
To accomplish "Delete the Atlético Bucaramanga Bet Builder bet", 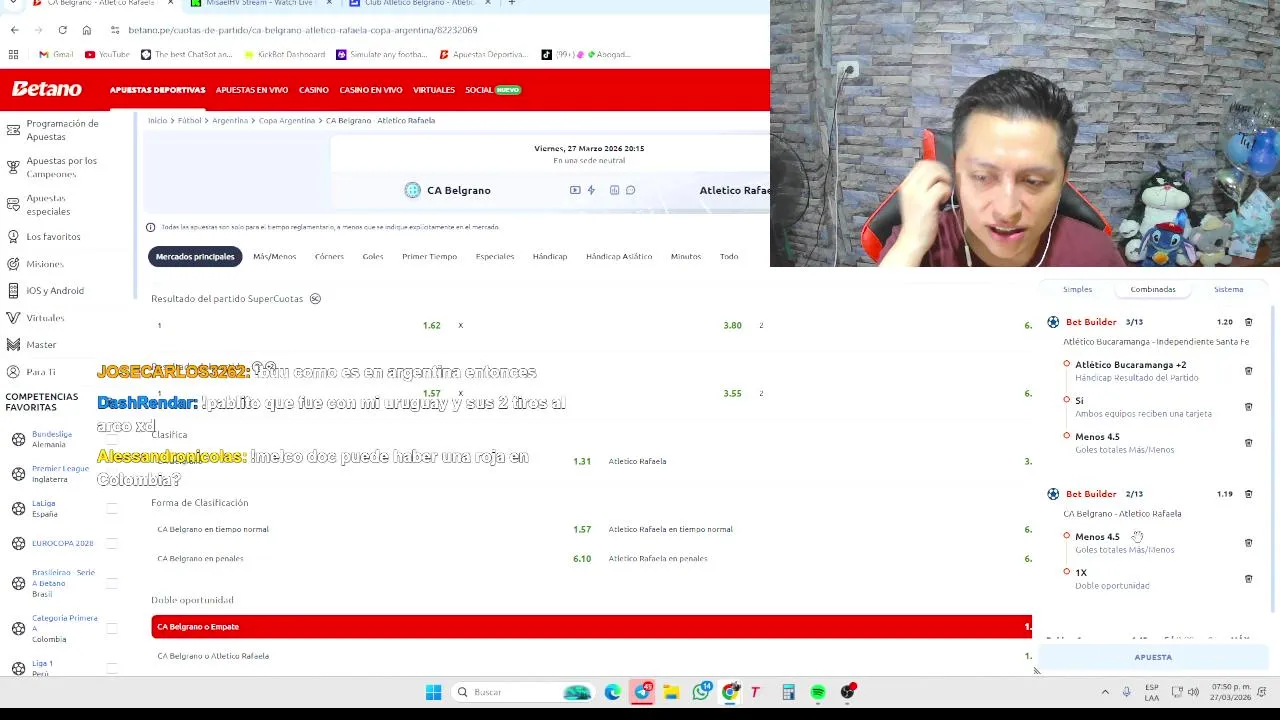I will [1248, 322].
